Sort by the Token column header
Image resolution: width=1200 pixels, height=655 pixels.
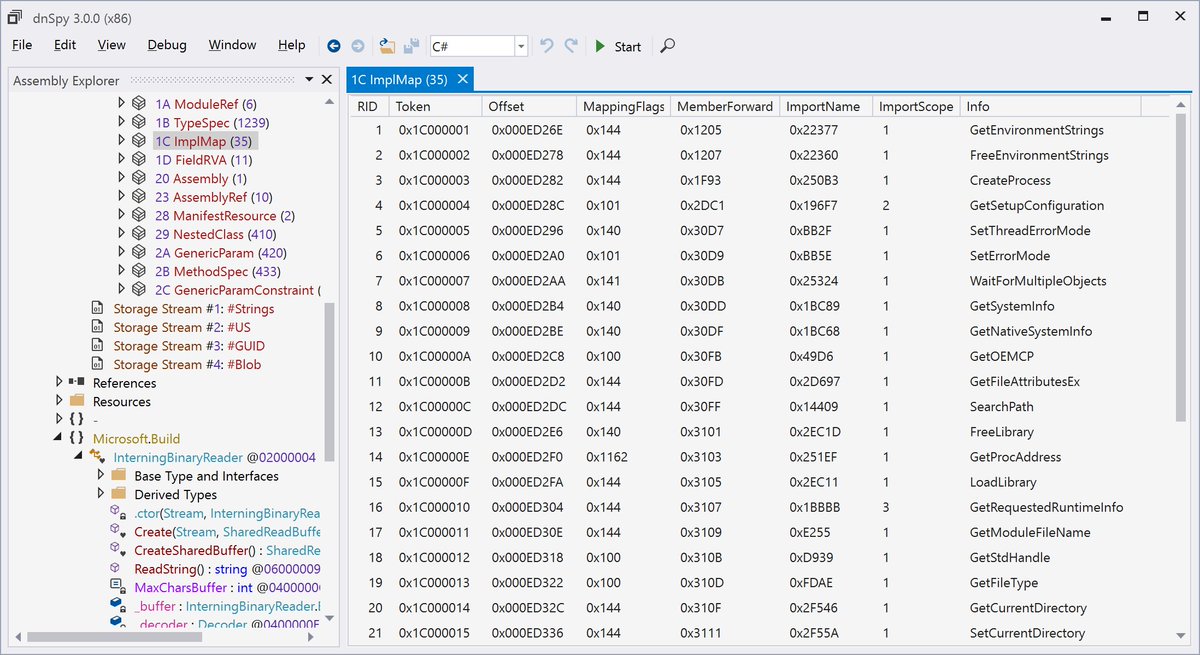point(433,106)
